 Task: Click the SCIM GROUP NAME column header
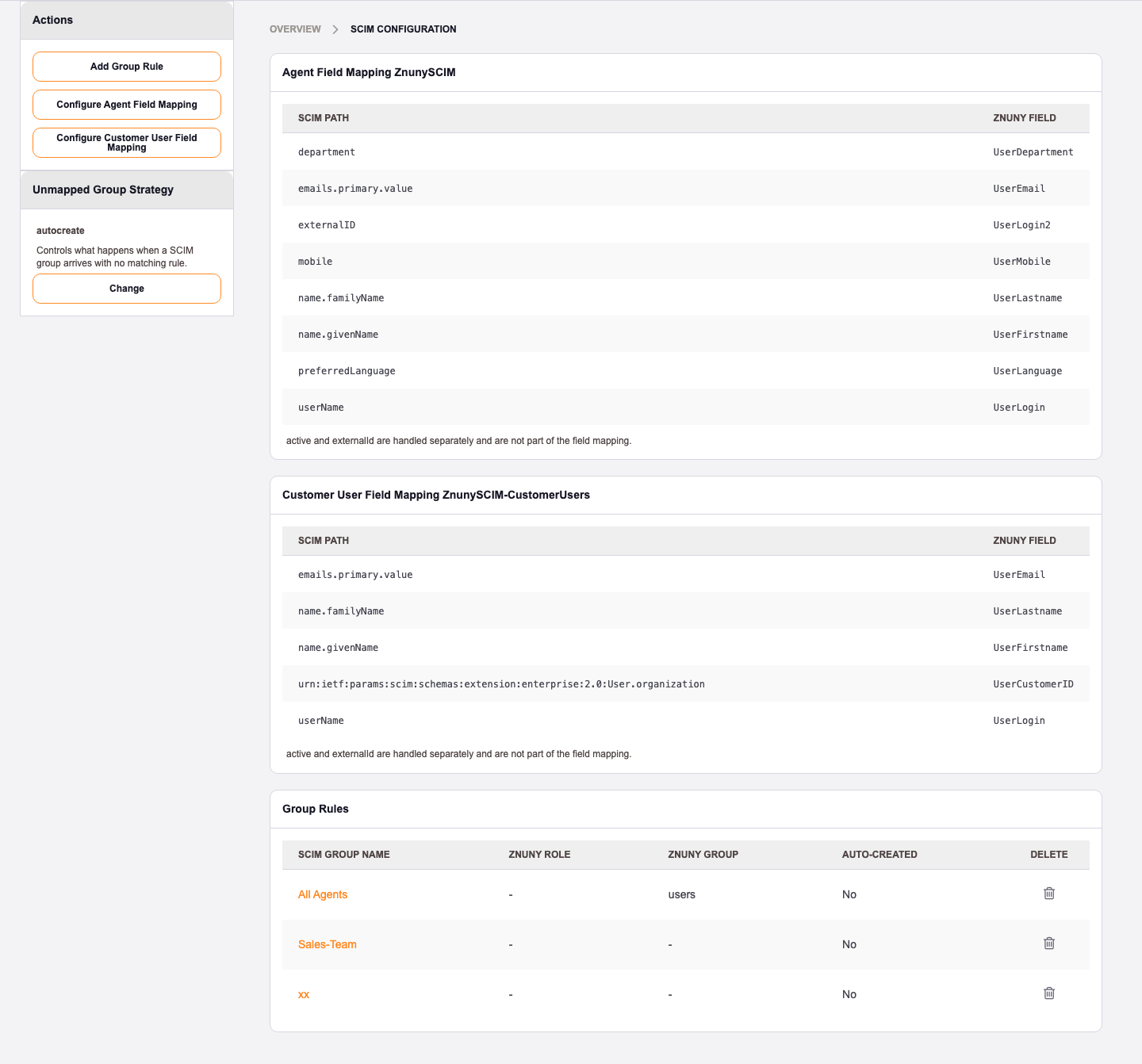click(x=344, y=855)
